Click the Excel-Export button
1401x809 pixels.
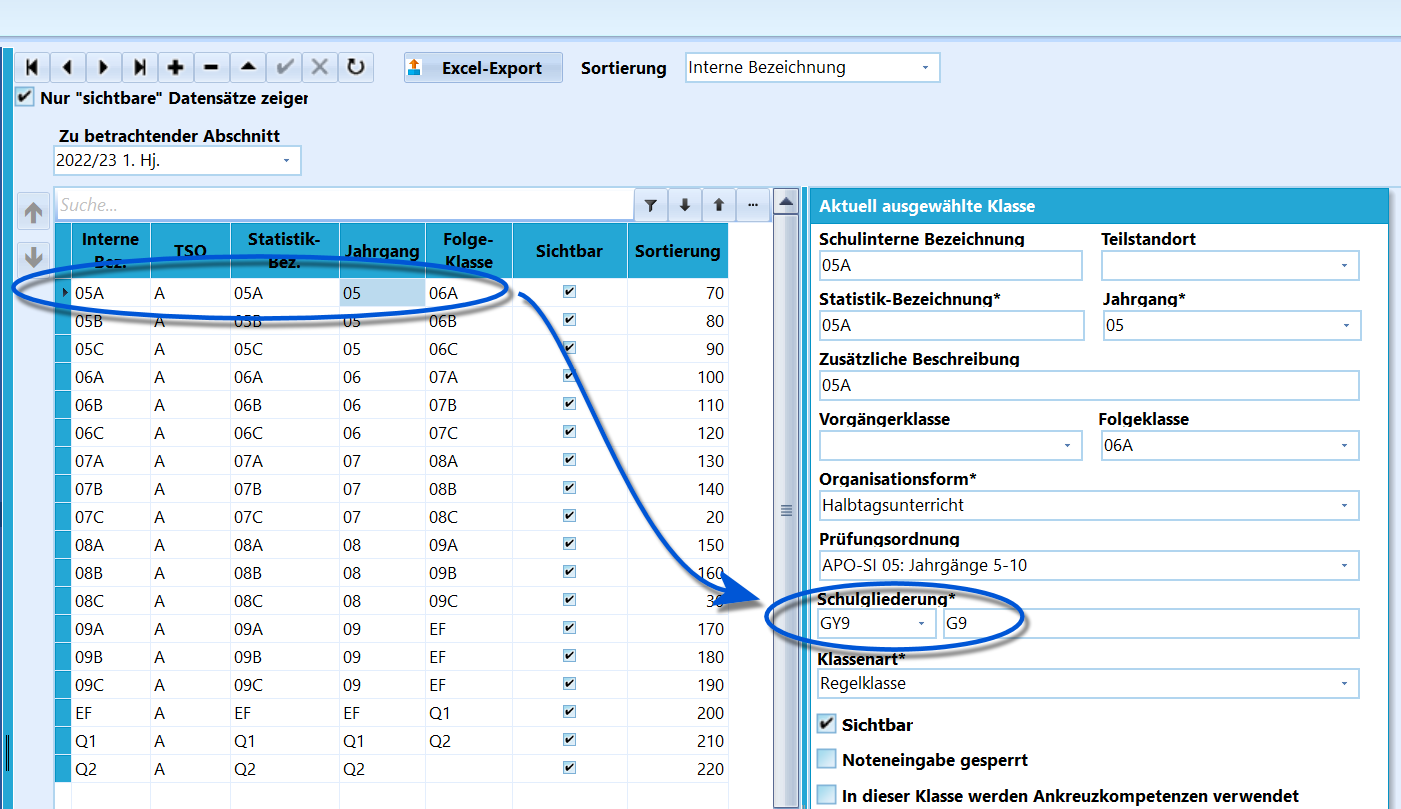tap(483, 68)
